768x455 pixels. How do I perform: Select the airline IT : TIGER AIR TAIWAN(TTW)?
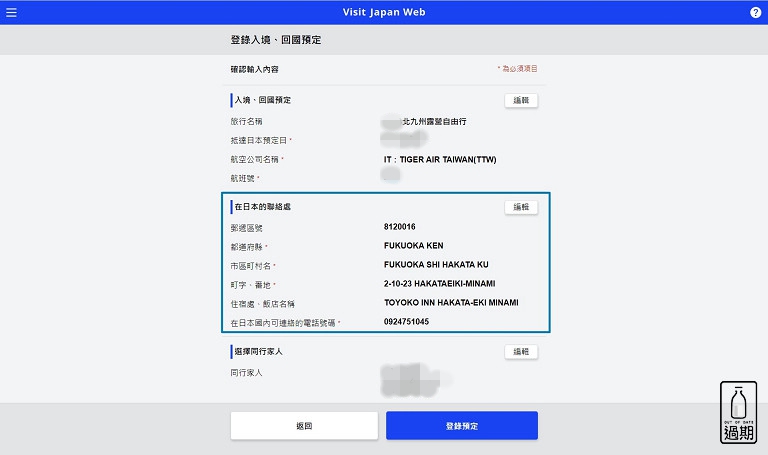pyautogui.click(x=440, y=160)
